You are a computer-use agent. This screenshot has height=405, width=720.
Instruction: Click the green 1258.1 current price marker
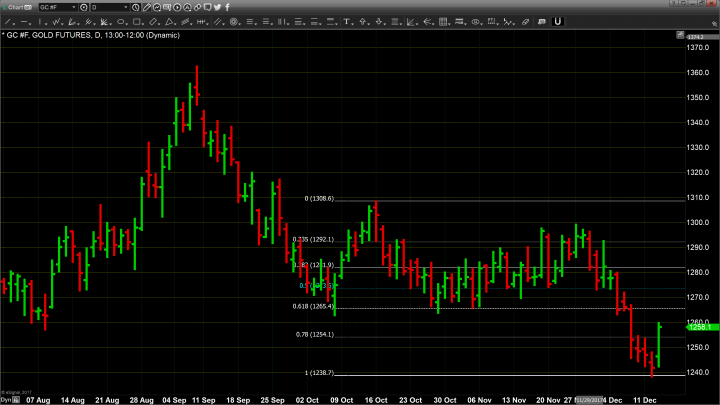coord(703,327)
